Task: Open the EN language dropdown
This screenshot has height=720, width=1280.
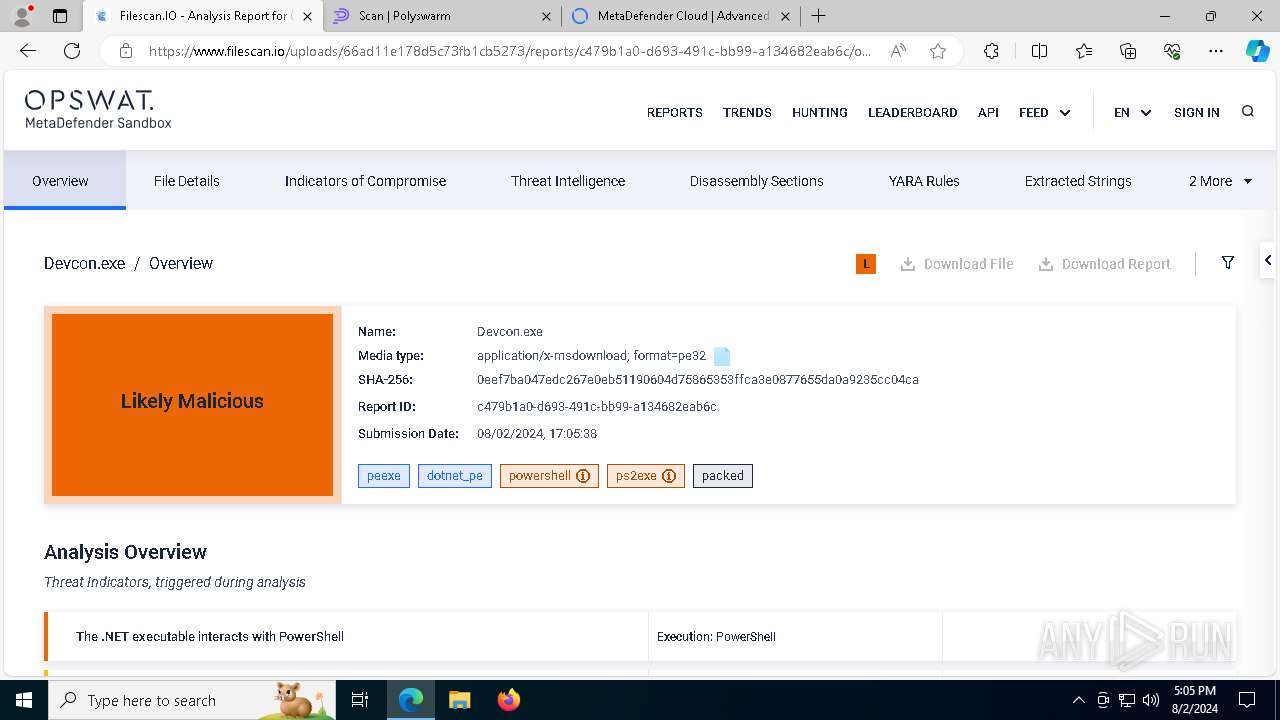Action: (1132, 112)
